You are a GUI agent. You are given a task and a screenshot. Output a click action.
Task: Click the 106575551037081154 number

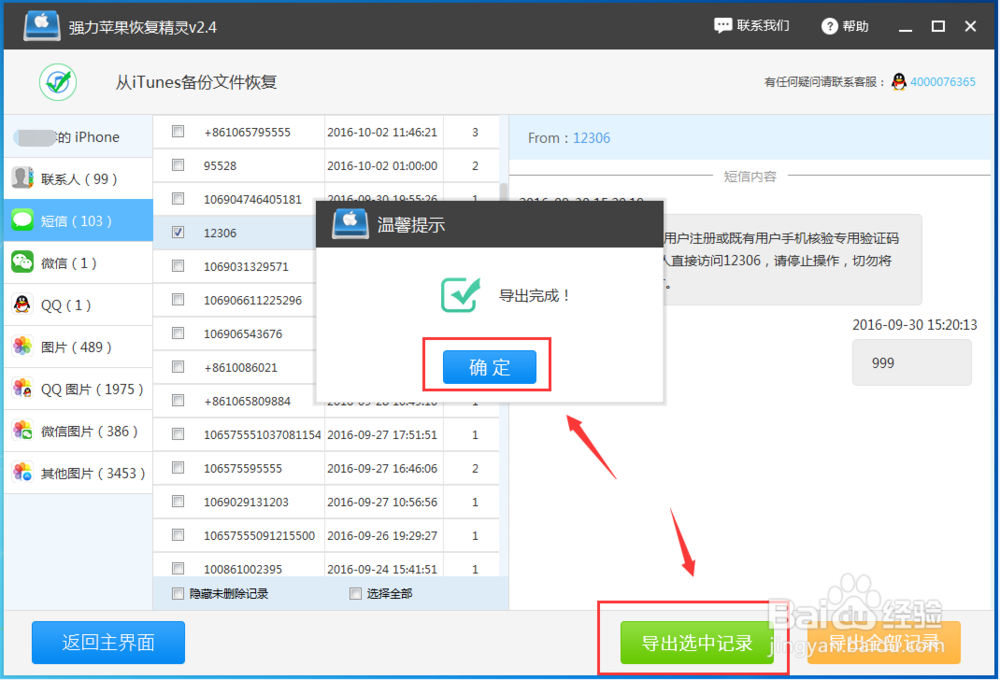pyautogui.click(x=262, y=435)
